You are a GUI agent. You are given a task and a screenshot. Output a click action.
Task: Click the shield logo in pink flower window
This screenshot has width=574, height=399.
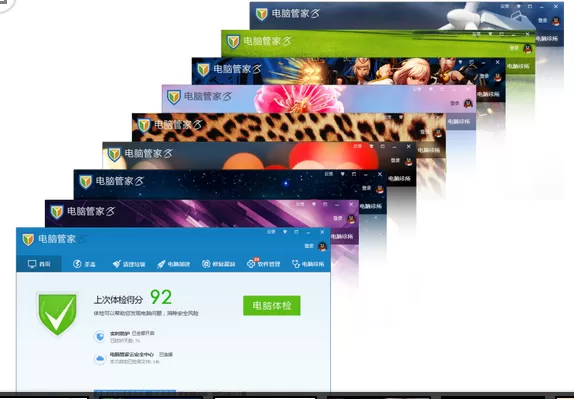[x=174, y=97]
